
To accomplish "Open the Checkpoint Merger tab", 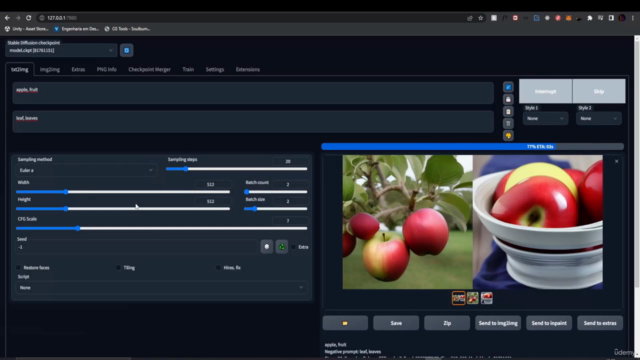I will 149,69.
